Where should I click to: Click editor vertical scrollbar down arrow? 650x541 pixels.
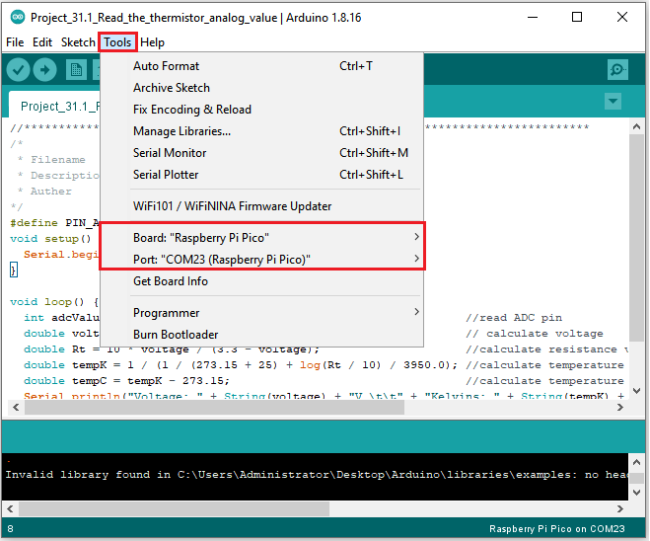[637, 391]
